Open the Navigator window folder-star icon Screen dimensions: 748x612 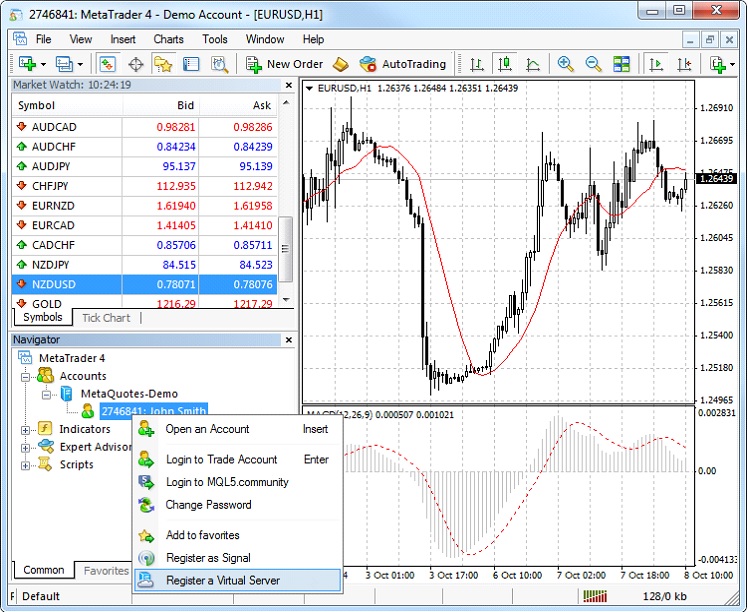click(x=163, y=64)
